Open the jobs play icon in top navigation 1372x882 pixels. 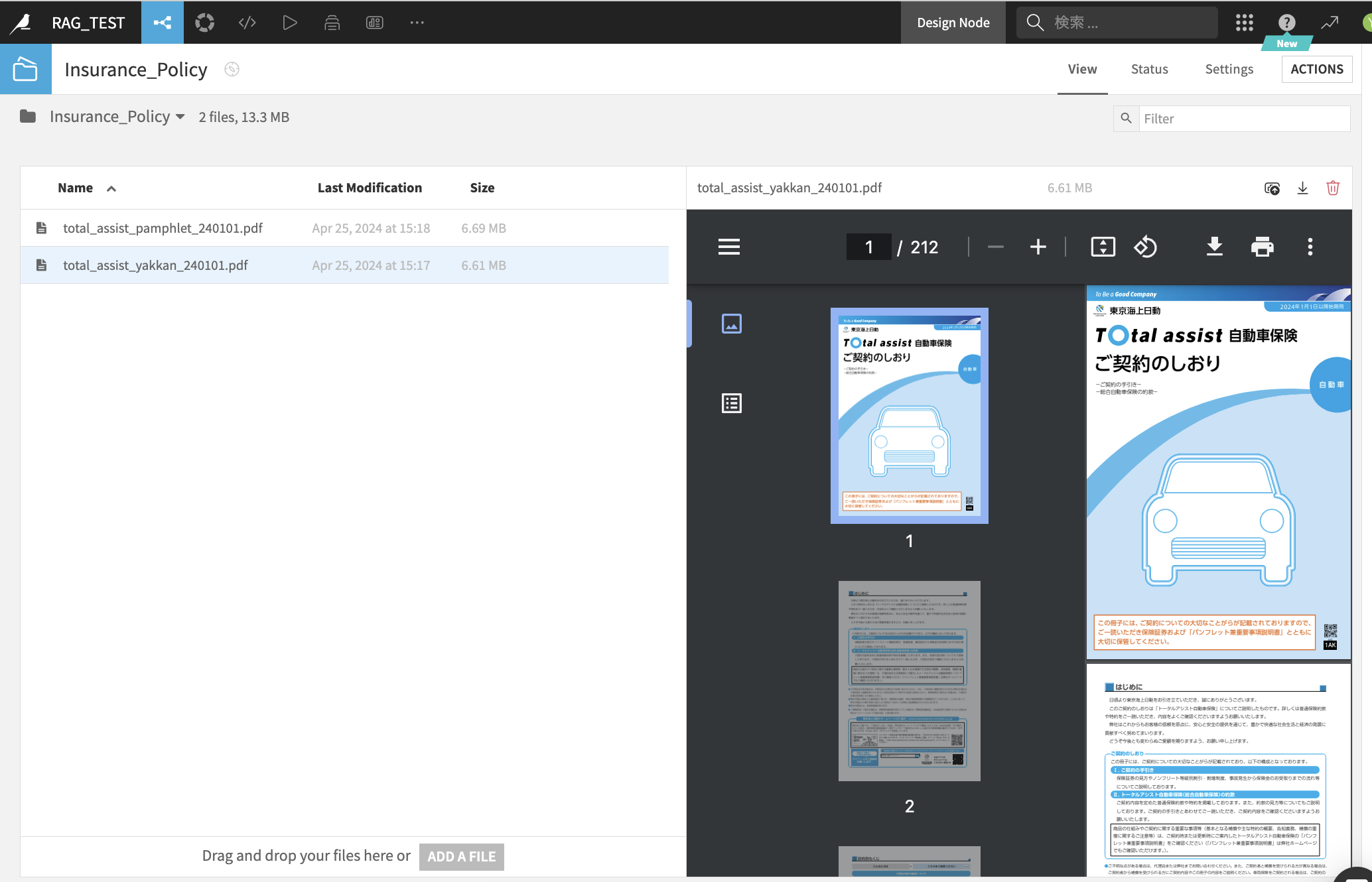(x=289, y=23)
